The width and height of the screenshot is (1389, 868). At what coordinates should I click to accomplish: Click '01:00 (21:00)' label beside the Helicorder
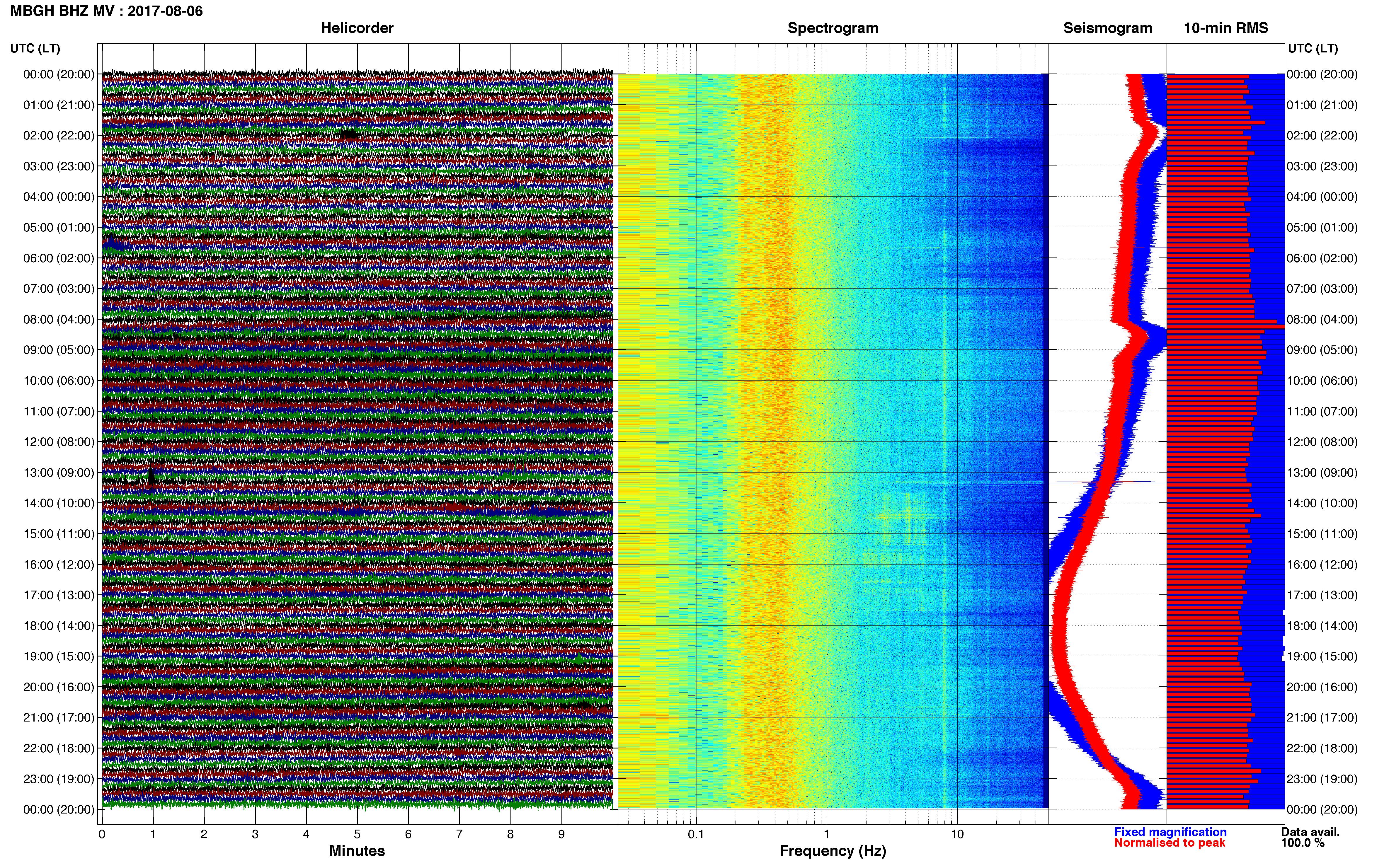[x=59, y=105]
